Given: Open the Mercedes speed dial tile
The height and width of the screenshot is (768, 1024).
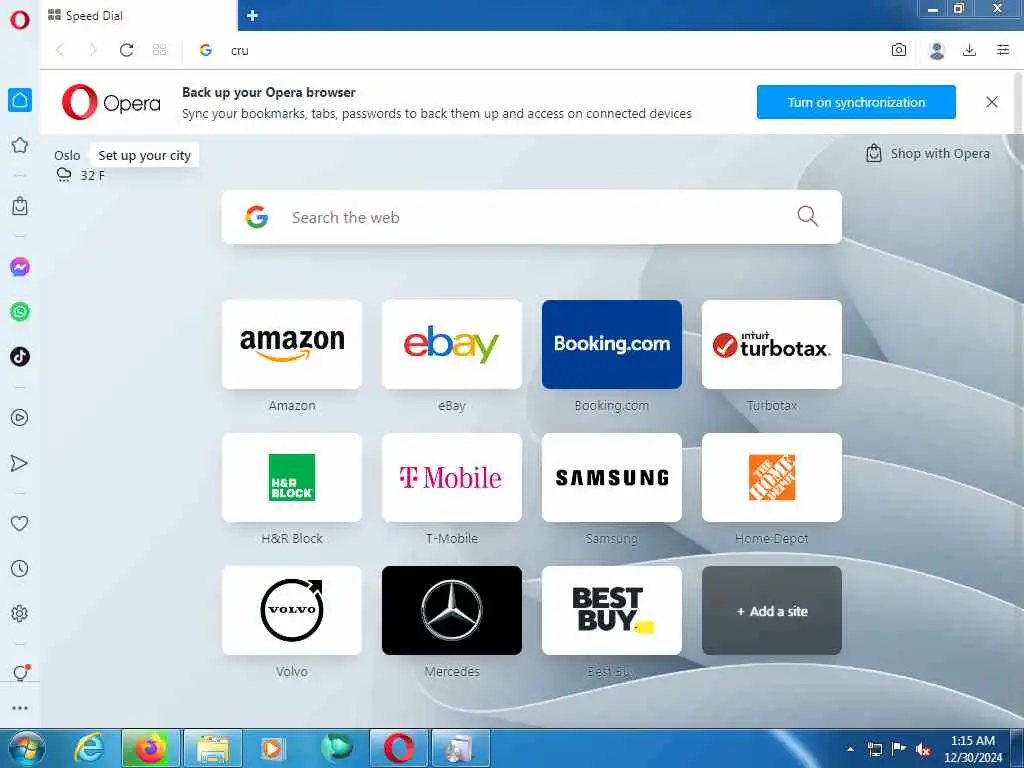Looking at the screenshot, I should click(x=452, y=611).
